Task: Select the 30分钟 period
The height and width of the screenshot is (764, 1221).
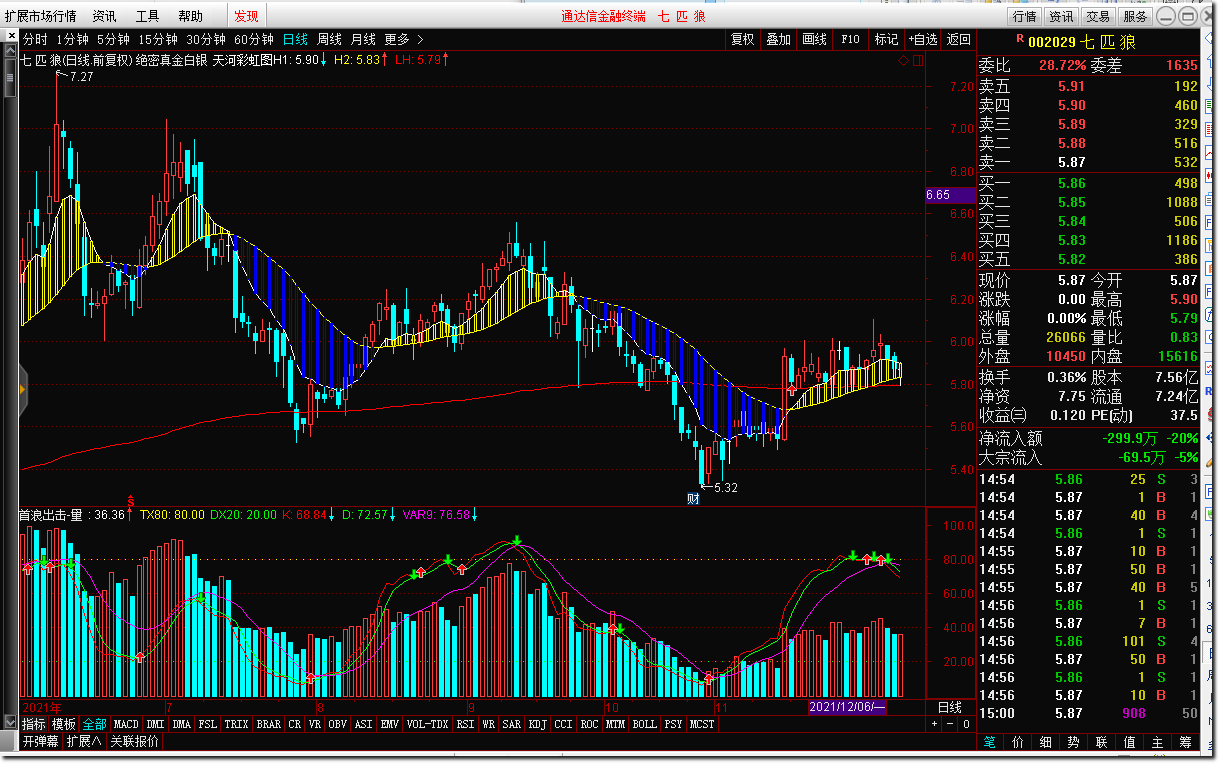Action: click(206, 40)
